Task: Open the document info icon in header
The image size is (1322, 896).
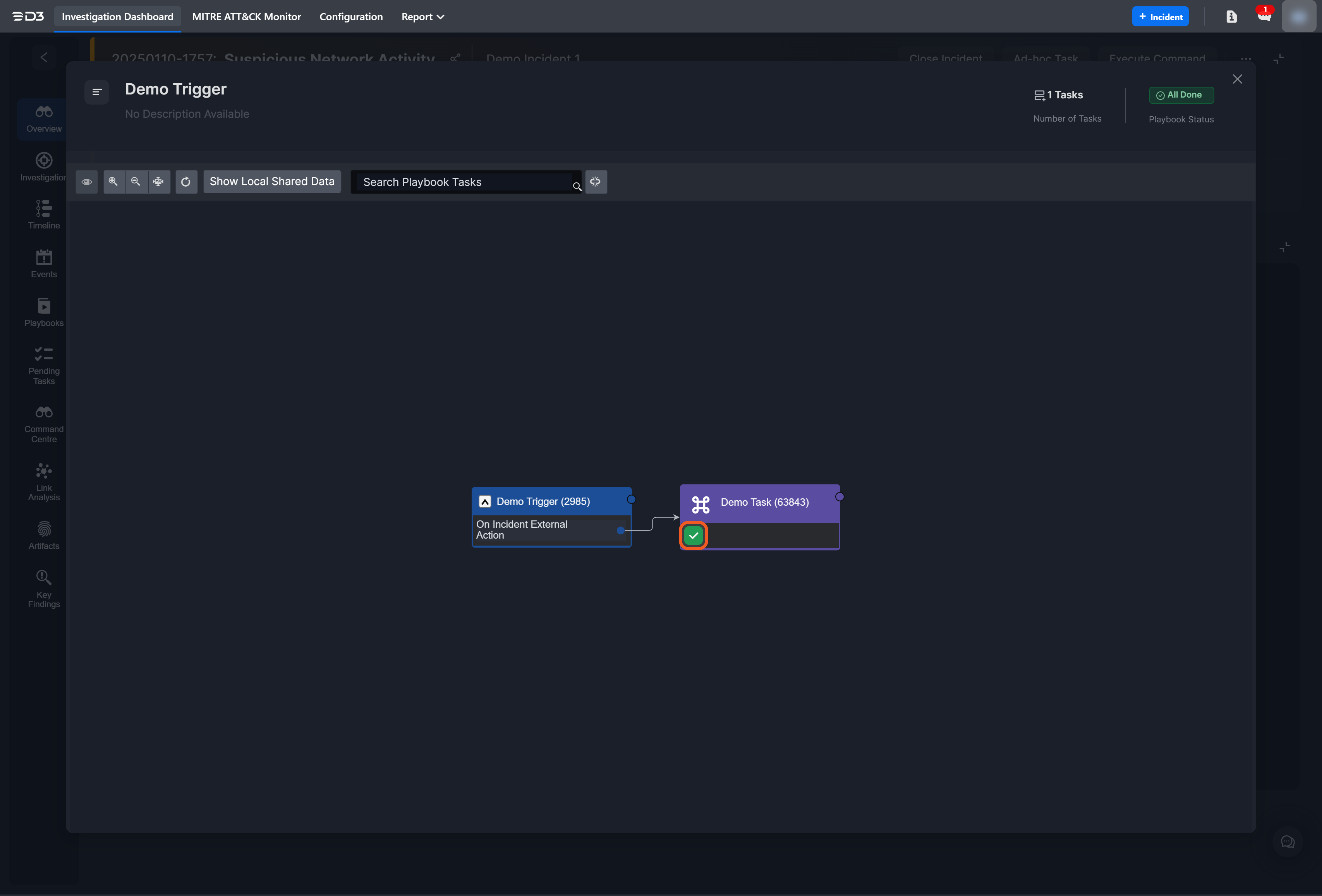Action: point(1231,17)
